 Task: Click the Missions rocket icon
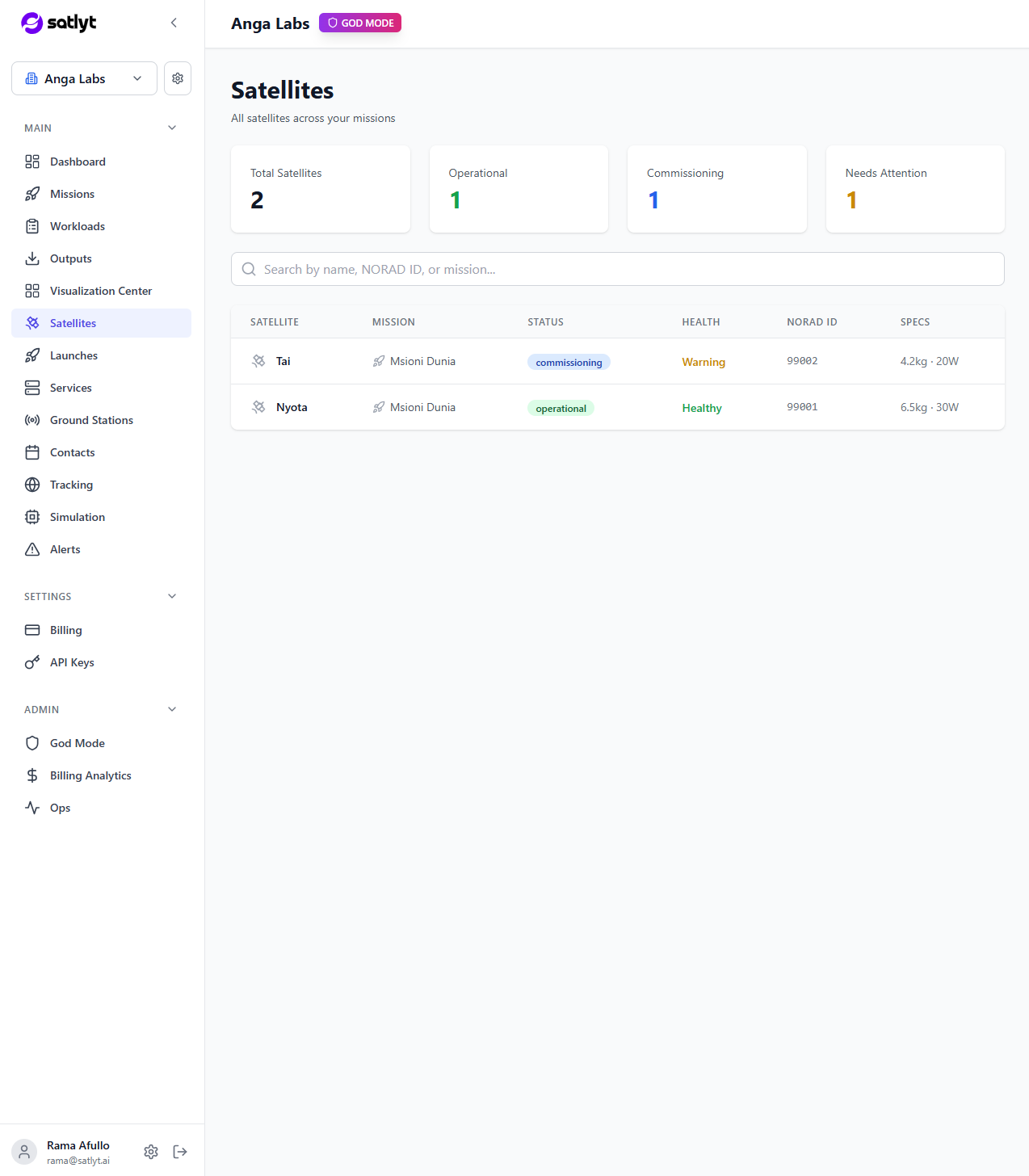[32, 194]
